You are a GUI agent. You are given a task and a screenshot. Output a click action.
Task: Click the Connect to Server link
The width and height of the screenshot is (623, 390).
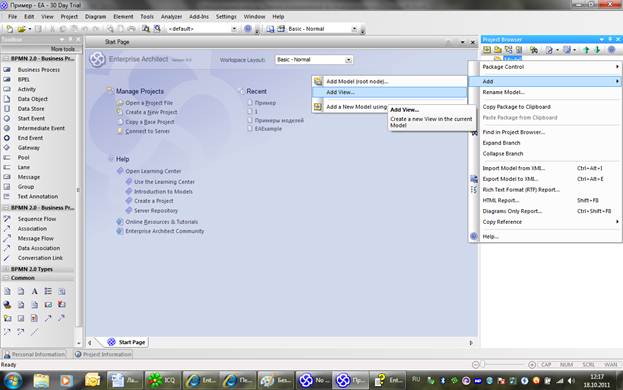[147, 131]
